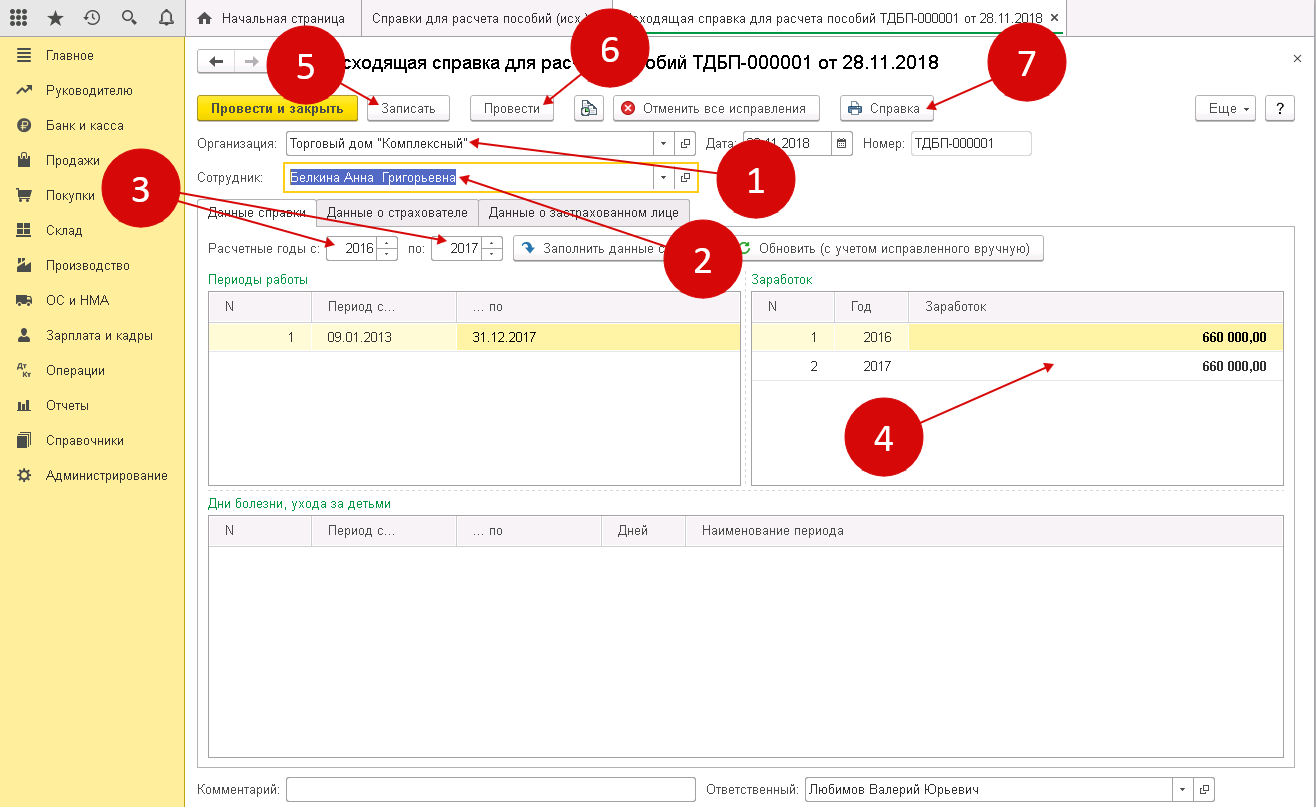Click the document report icon next to Провести
Viewport: 1316px width, 807px height.
[x=589, y=108]
